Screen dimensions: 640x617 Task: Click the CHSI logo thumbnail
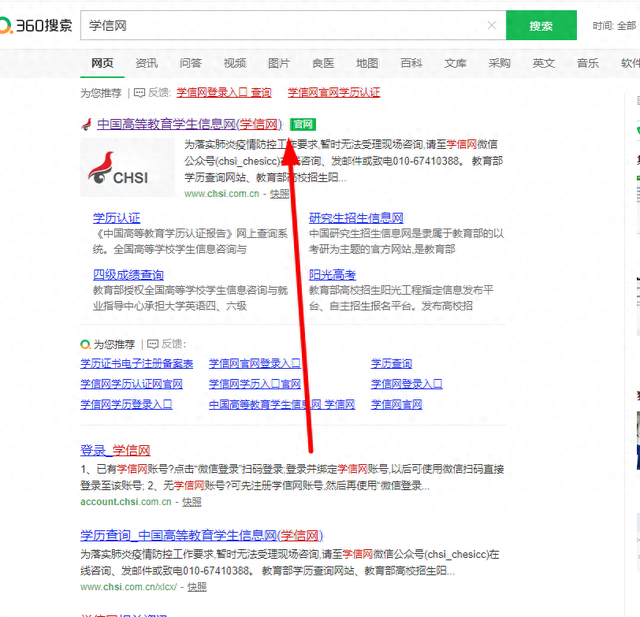pos(127,167)
